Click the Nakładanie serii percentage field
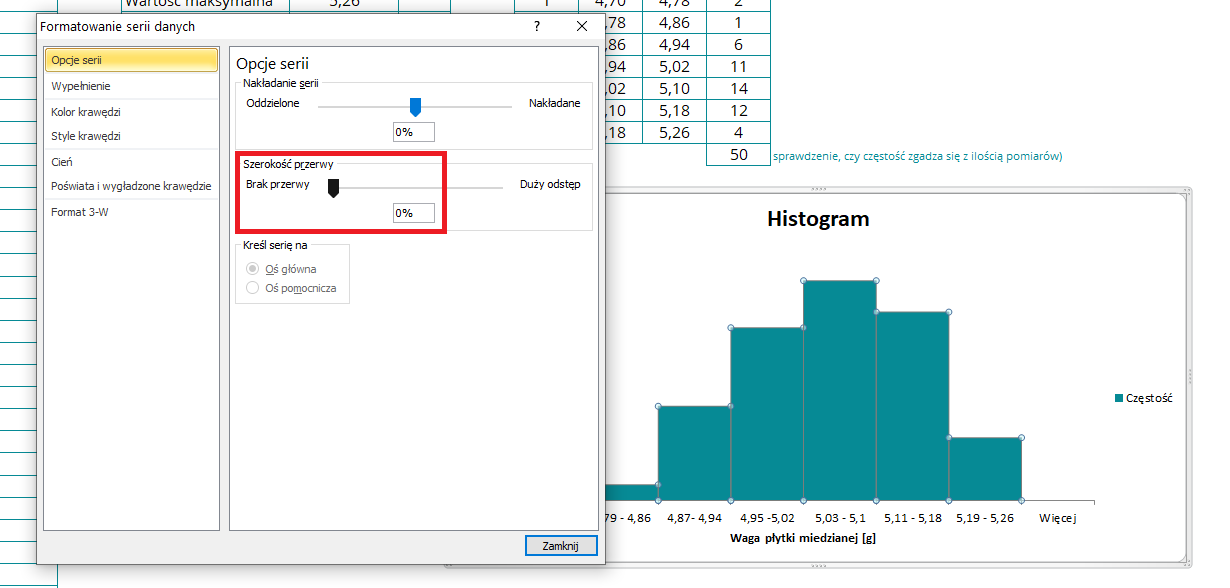Image resolution: width=1230 pixels, height=588 pixels. pos(414,132)
